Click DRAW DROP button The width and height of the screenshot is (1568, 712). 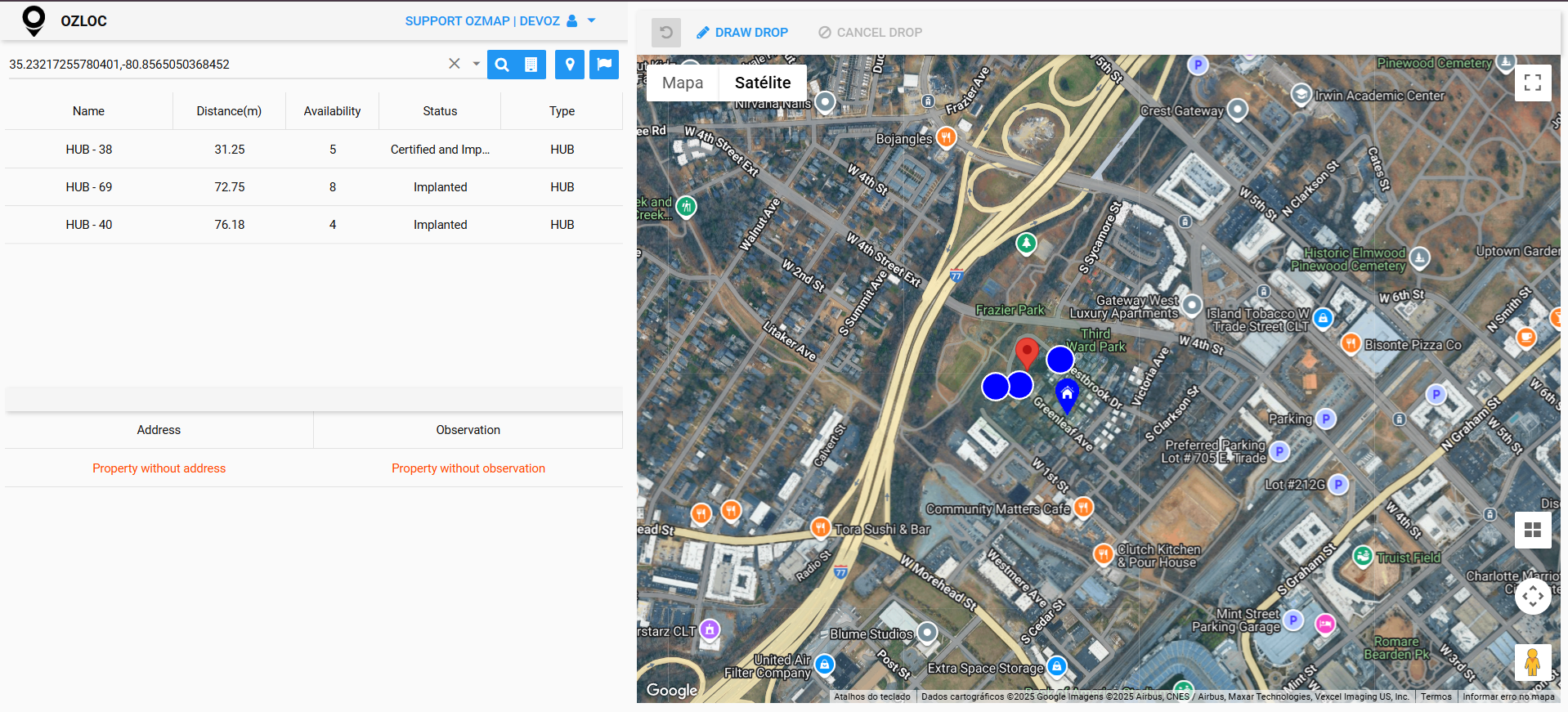click(742, 33)
